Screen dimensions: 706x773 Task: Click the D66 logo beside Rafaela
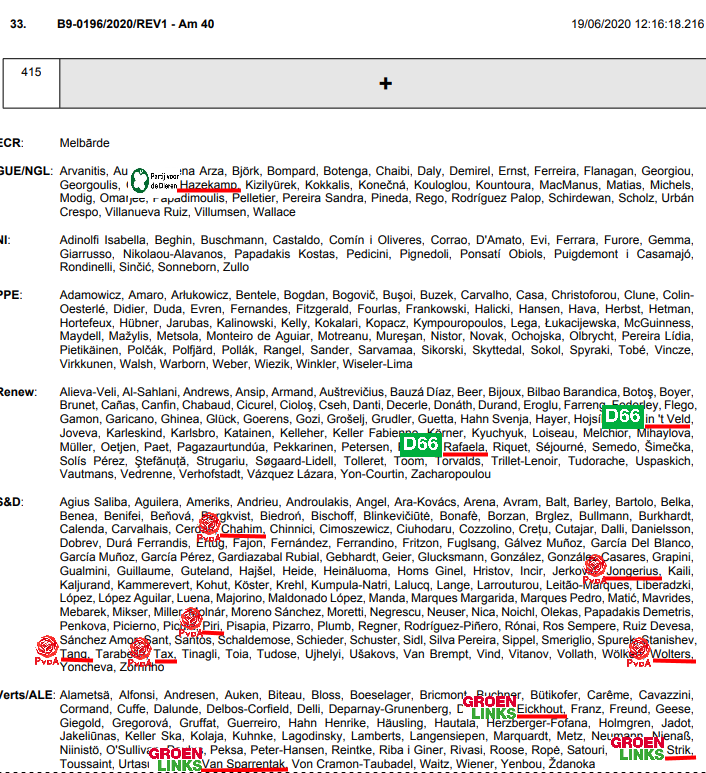[x=421, y=444]
